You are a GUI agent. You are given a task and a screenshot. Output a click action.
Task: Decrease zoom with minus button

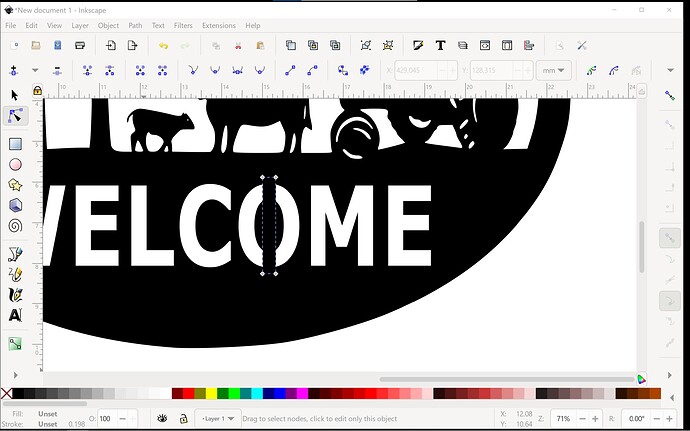583,419
